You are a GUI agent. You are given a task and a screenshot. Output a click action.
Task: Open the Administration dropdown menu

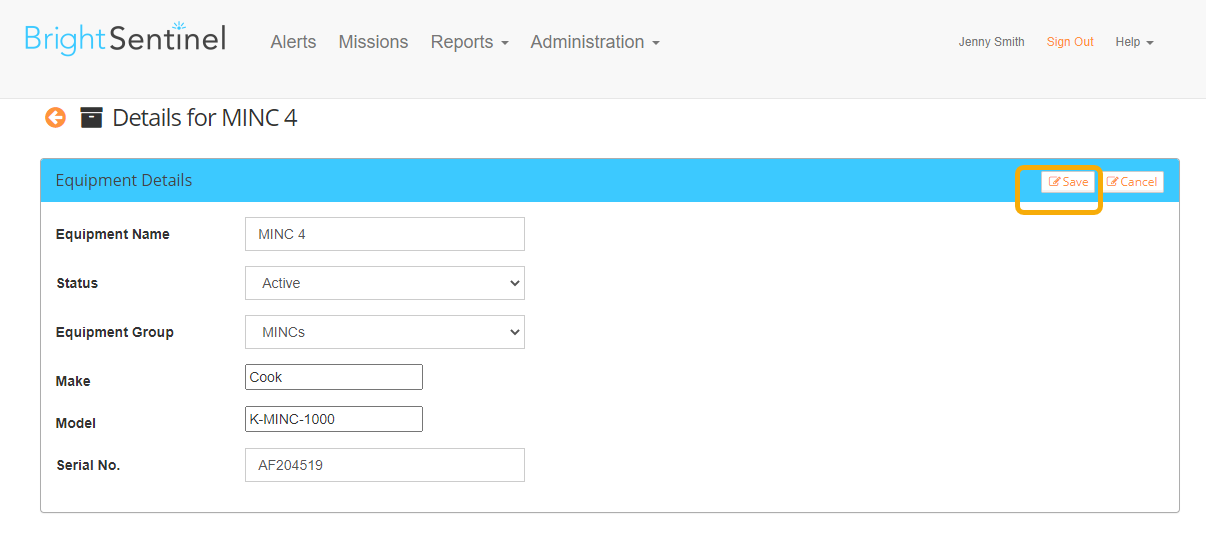pyautogui.click(x=595, y=42)
